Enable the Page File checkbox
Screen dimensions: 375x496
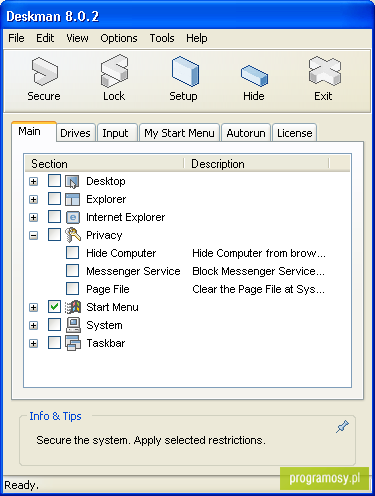[72, 289]
